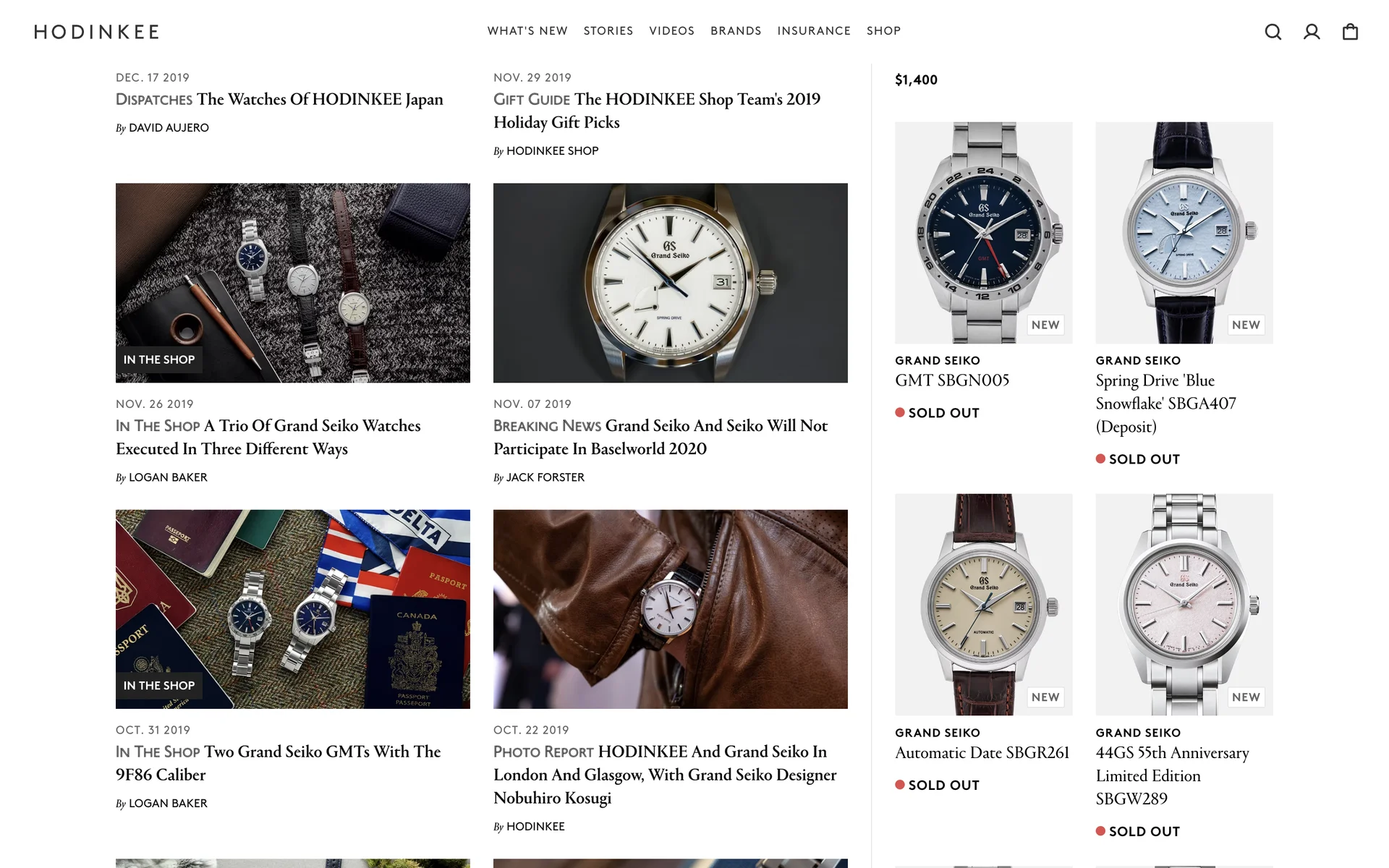Click the user account icon
The width and height of the screenshot is (1389, 868).
[1312, 32]
